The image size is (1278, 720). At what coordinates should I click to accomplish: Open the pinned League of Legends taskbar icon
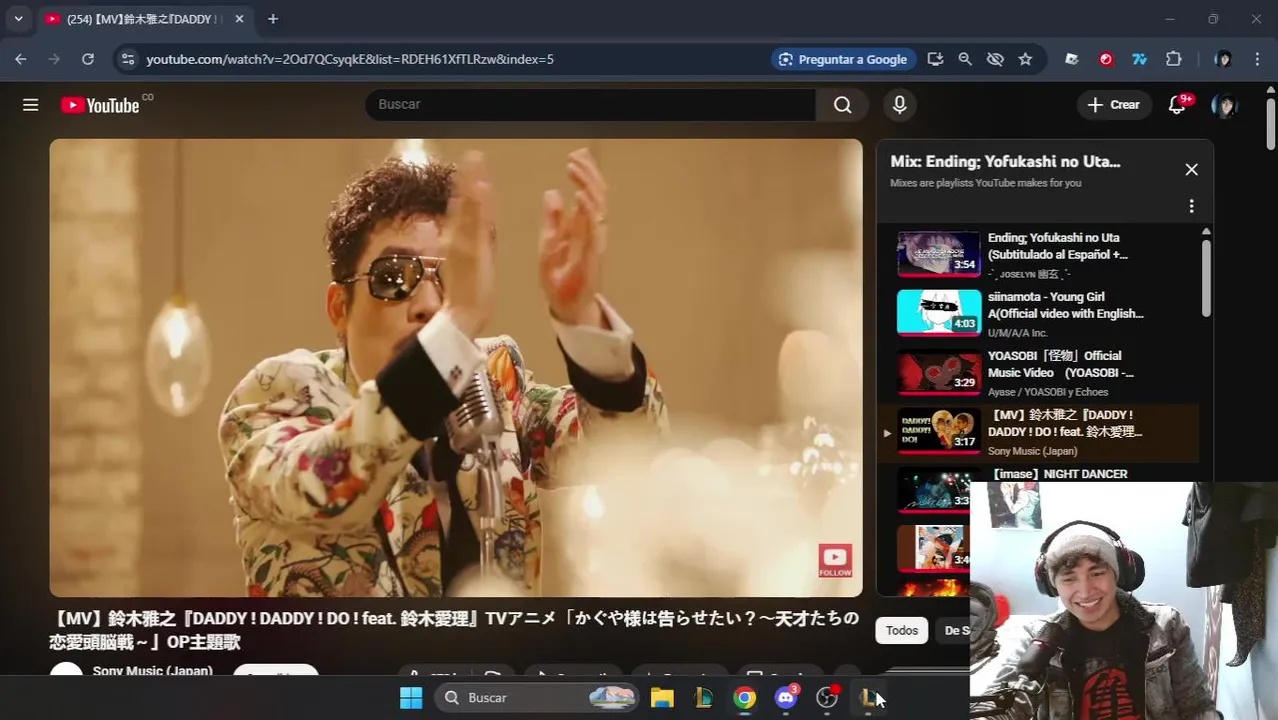tap(703, 698)
